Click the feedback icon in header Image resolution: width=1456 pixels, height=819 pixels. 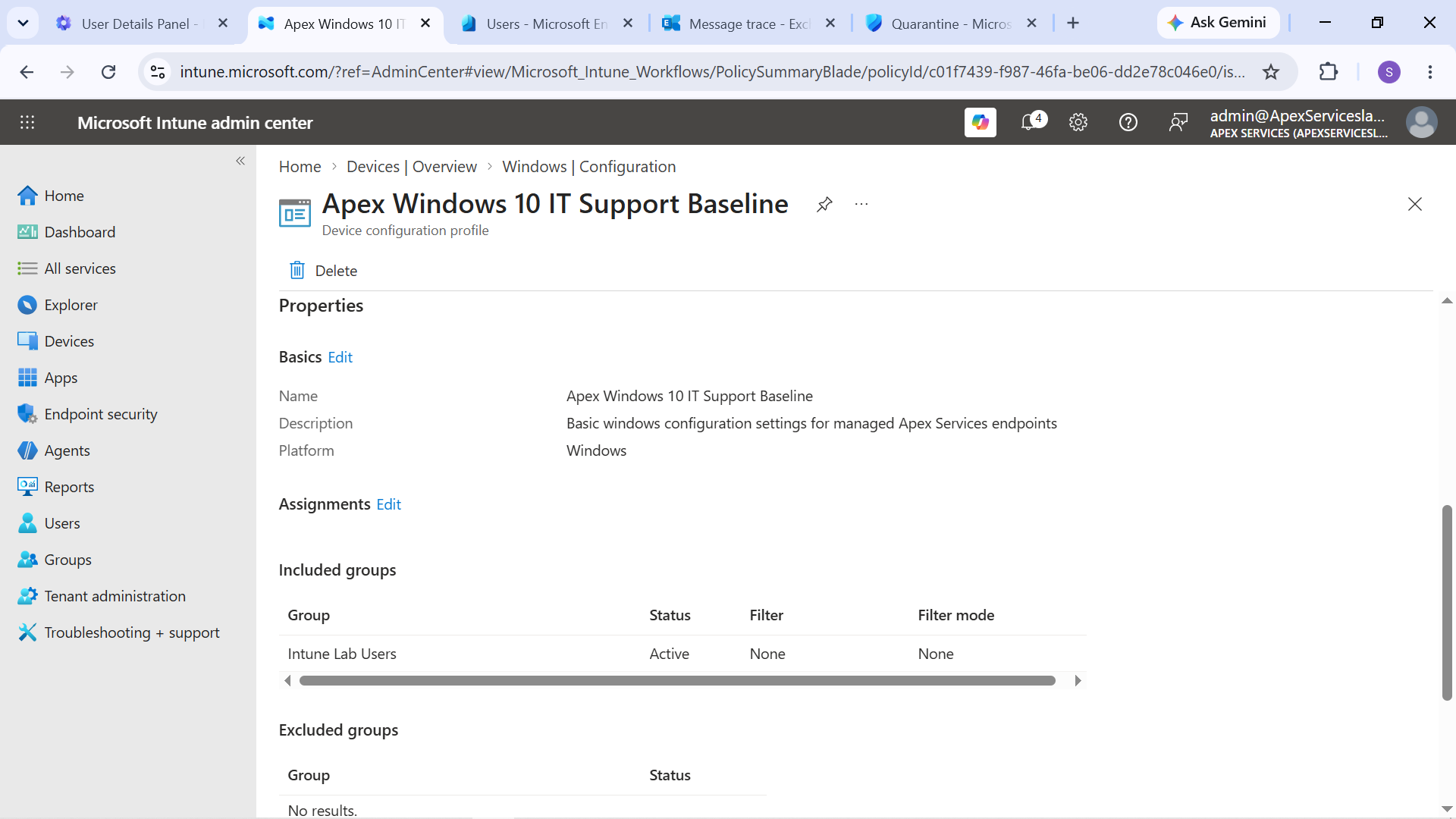click(x=1178, y=122)
